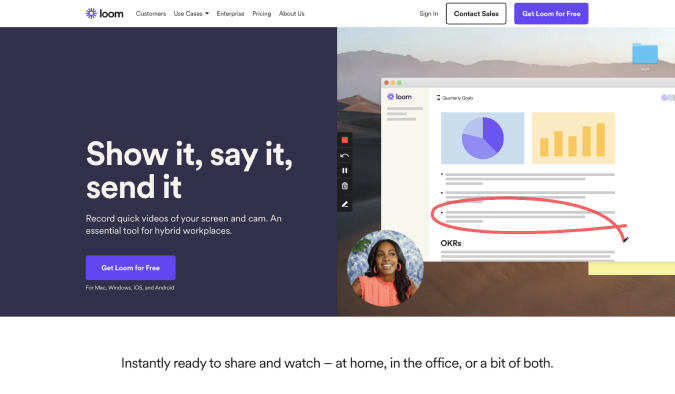The image size is (675, 394).
Task: Click hero Get Loom for Free button
Action: (x=130, y=268)
